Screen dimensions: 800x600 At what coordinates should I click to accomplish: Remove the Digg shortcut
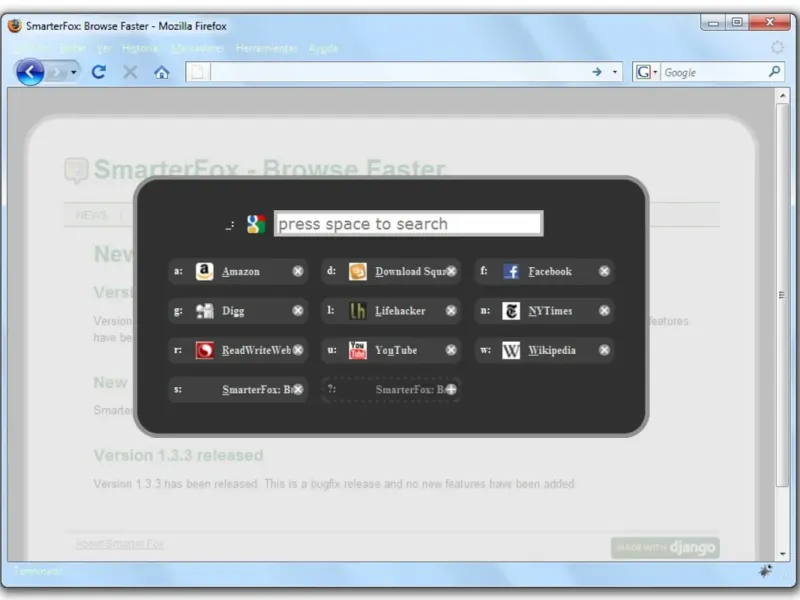click(298, 311)
